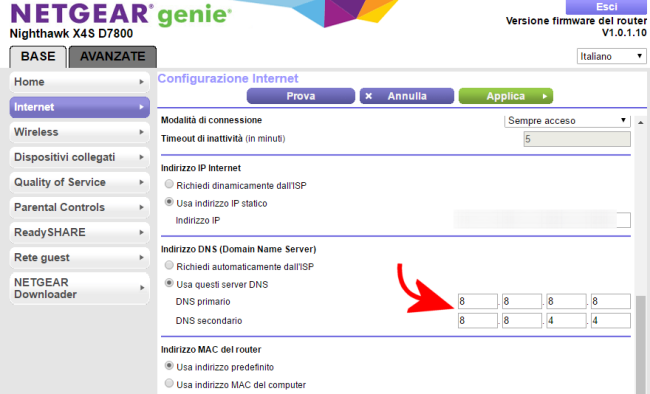Click the arrow beside Quality of Service
650x394 pixels.
click(141, 182)
